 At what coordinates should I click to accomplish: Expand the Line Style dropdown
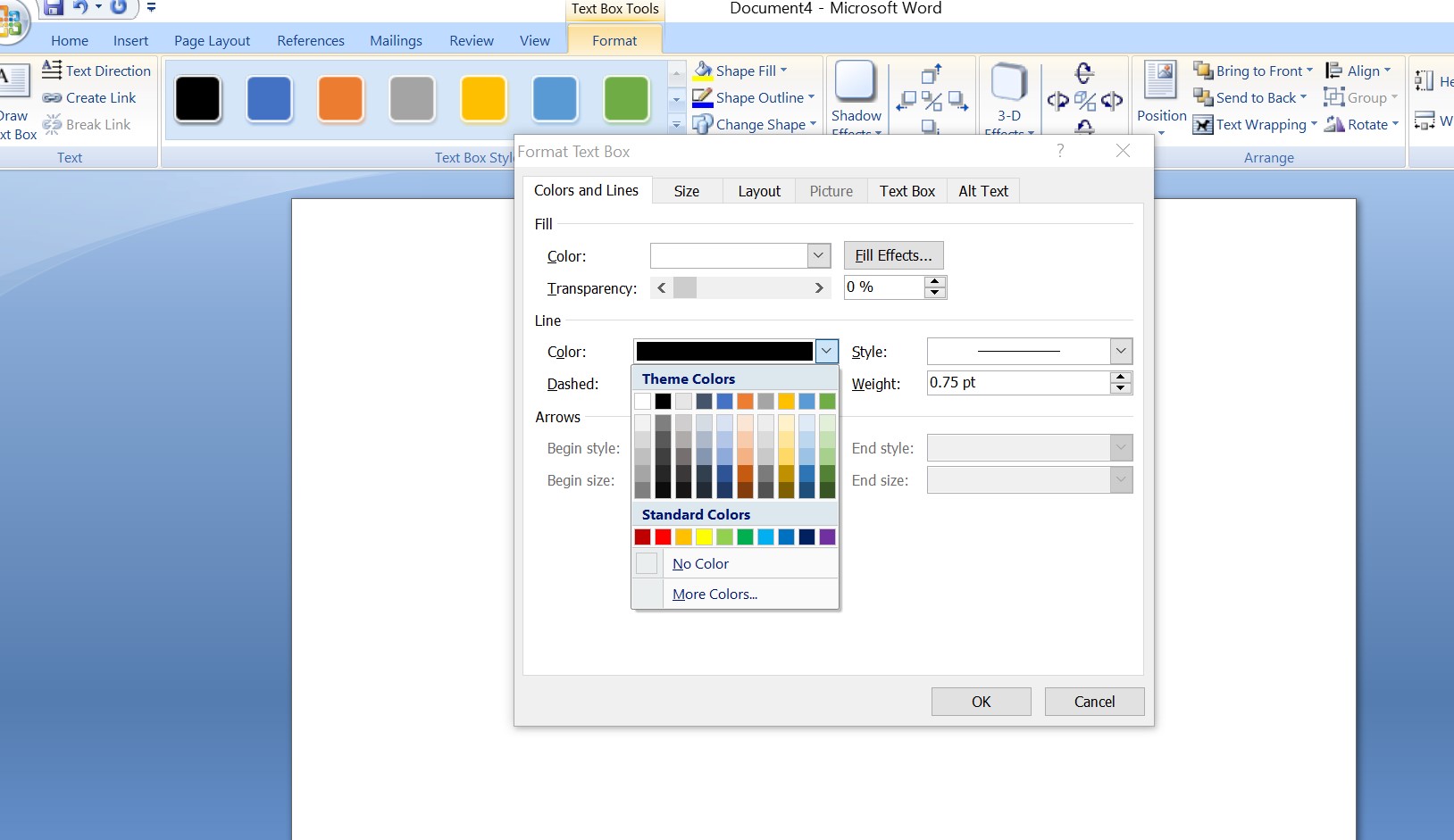click(x=1119, y=351)
